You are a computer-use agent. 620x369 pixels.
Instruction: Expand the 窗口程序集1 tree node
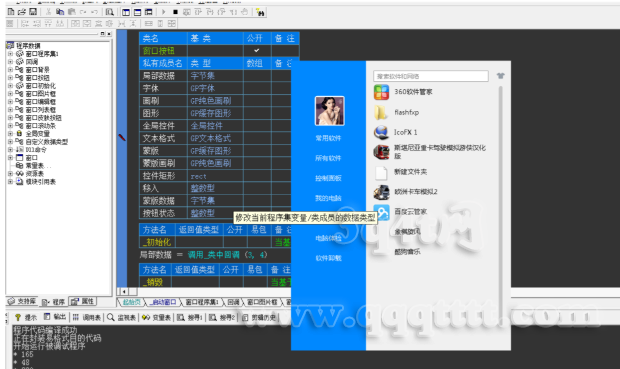[x=10, y=54]
